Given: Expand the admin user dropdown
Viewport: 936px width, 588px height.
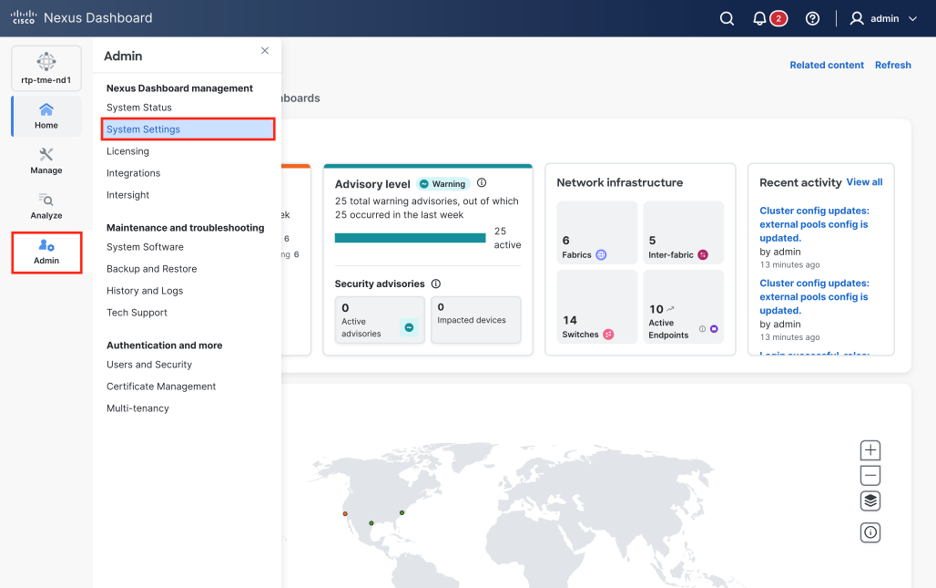Looking at the screenshot, I should click(x=912, y=19).
